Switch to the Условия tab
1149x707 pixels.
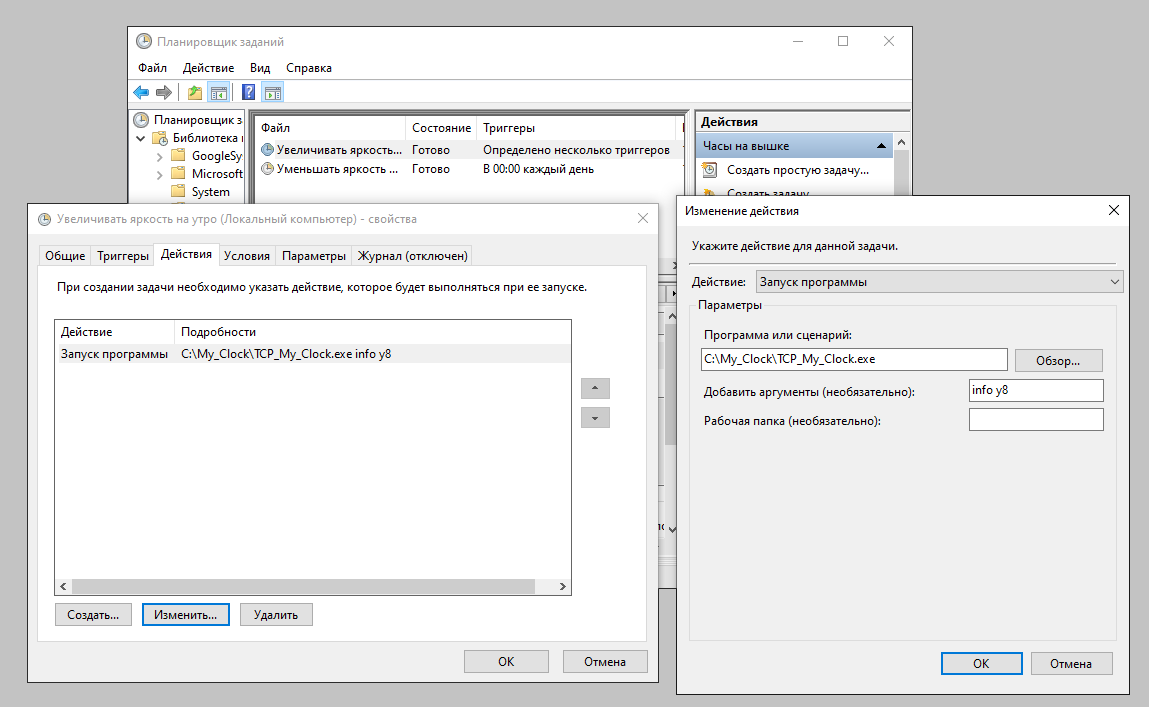(247, 256)
